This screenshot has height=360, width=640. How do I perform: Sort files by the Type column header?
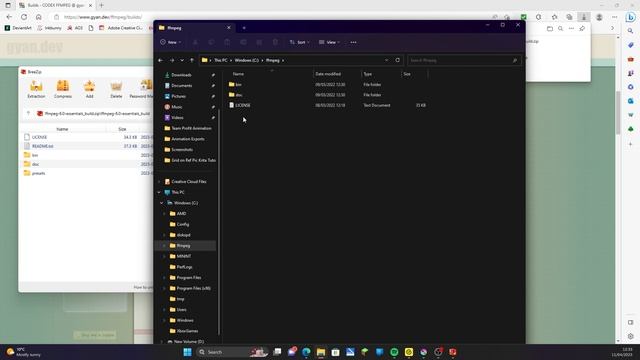coord(368,74)
